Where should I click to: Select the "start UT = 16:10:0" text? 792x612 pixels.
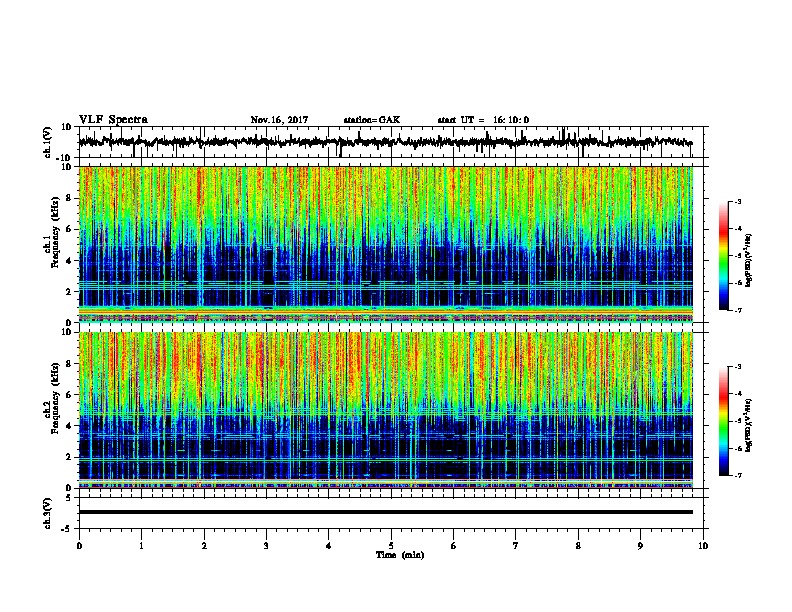click(x=483, y=120)
